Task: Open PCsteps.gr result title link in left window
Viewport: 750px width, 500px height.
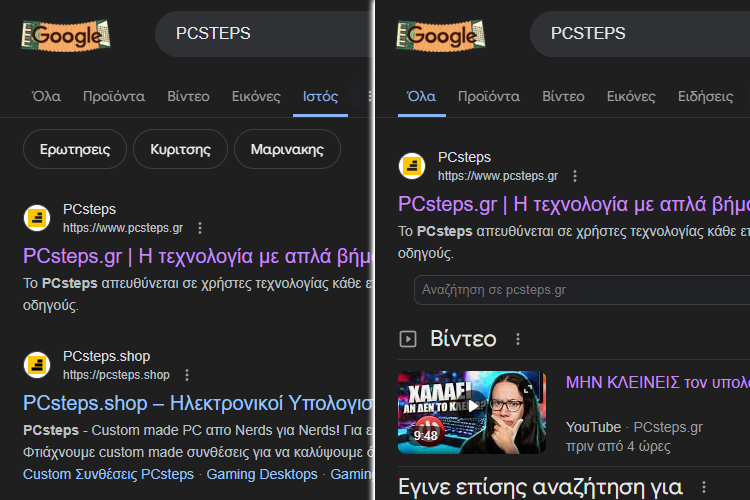Action: (x=198, y=256)
